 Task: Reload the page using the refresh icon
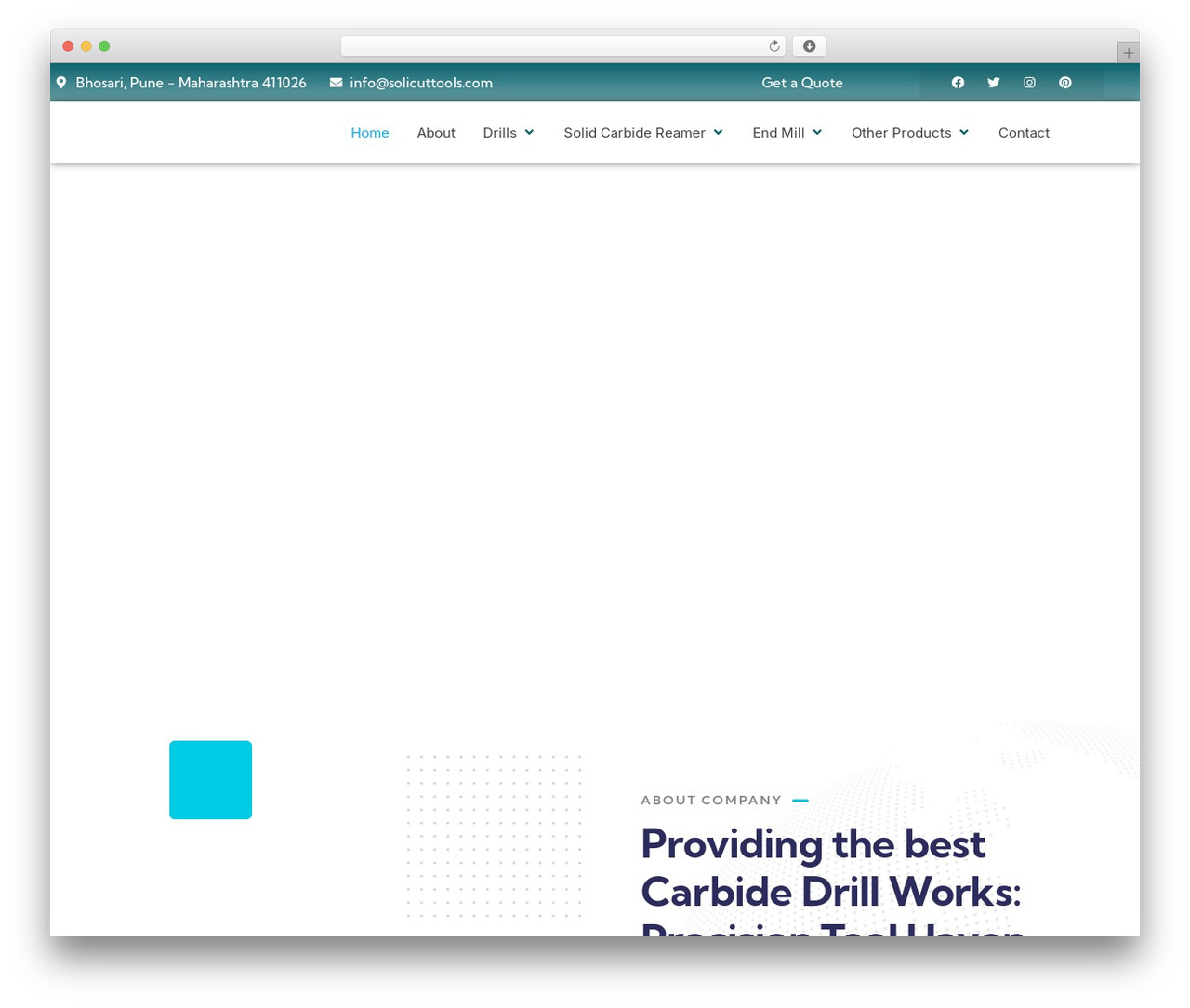coord(773,46)
